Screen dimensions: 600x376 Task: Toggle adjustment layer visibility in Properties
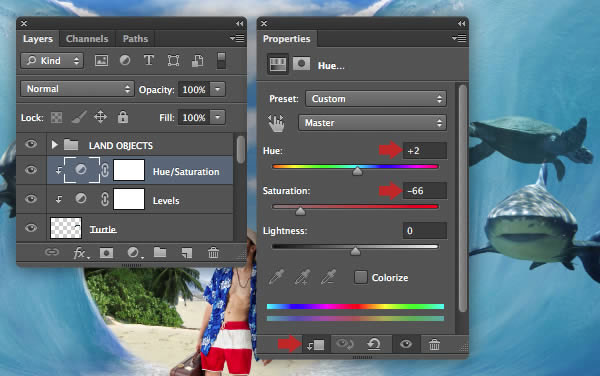(406, 345)
